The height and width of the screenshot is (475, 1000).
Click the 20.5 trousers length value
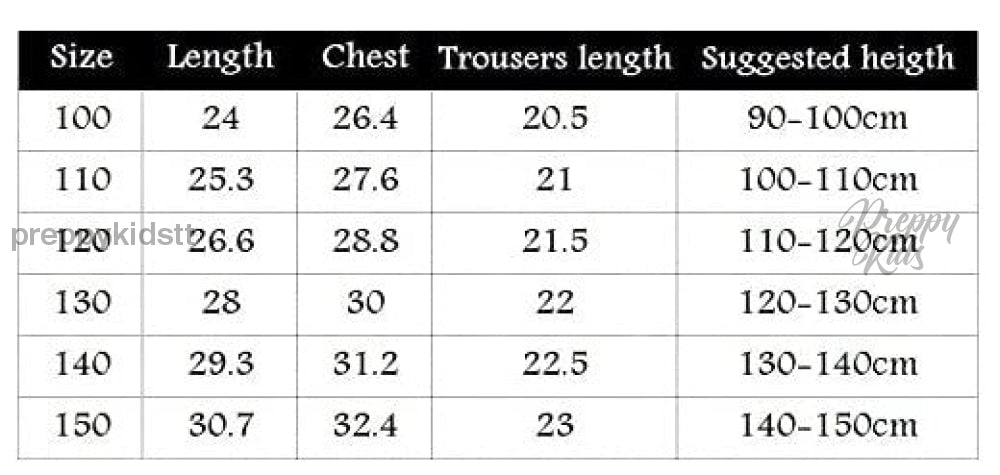pos(554,119)
